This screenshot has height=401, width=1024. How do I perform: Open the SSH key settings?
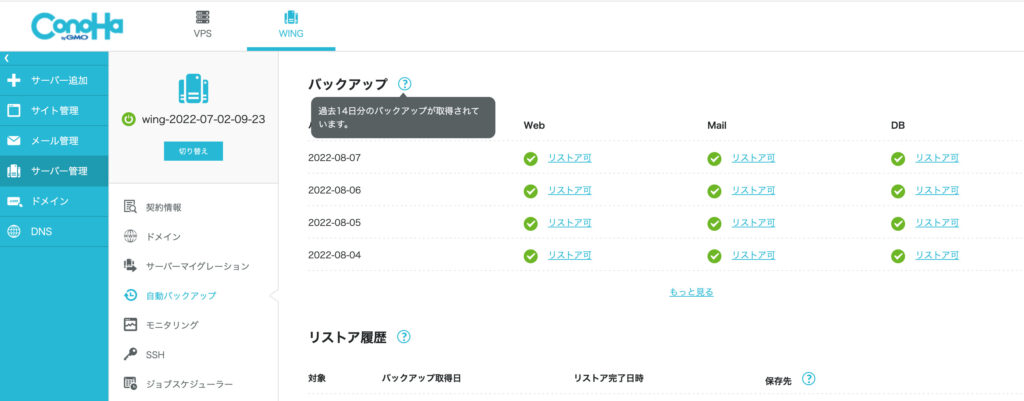(155, 354)
